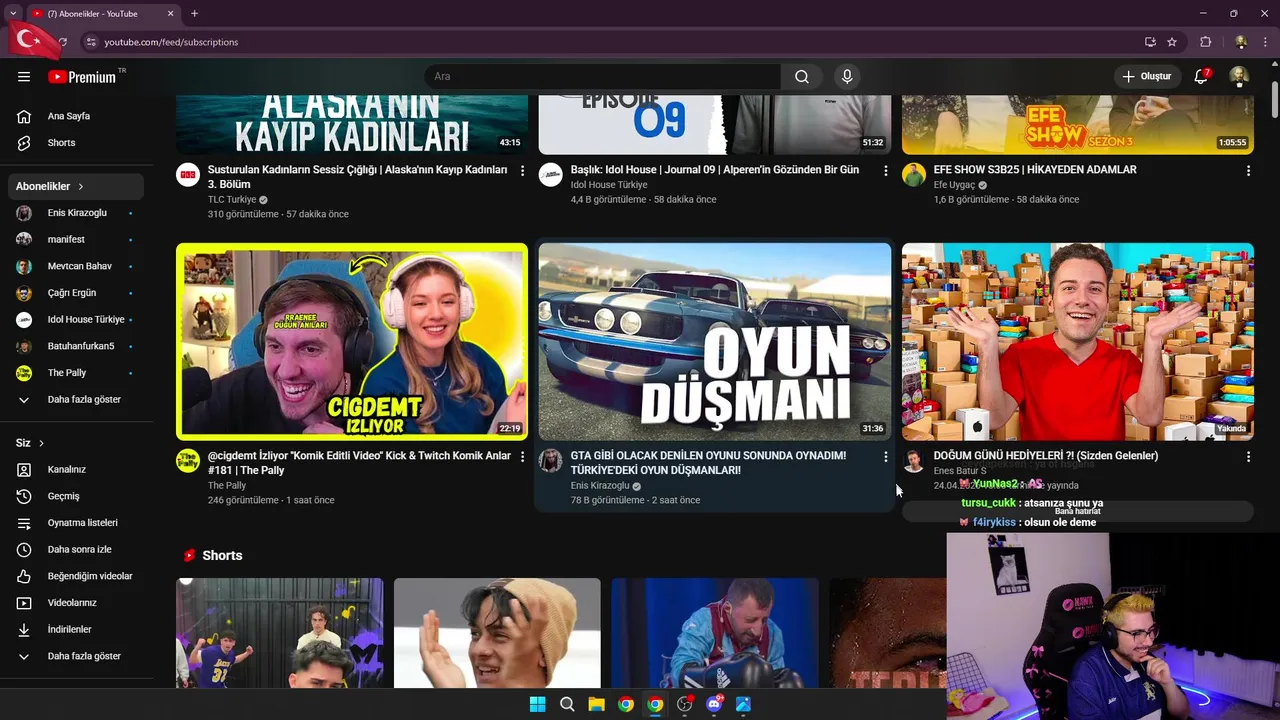Open the EFE SHOW S3B25 video title
Viewport: 1280px width, 720px height.
coord(1035,170)
